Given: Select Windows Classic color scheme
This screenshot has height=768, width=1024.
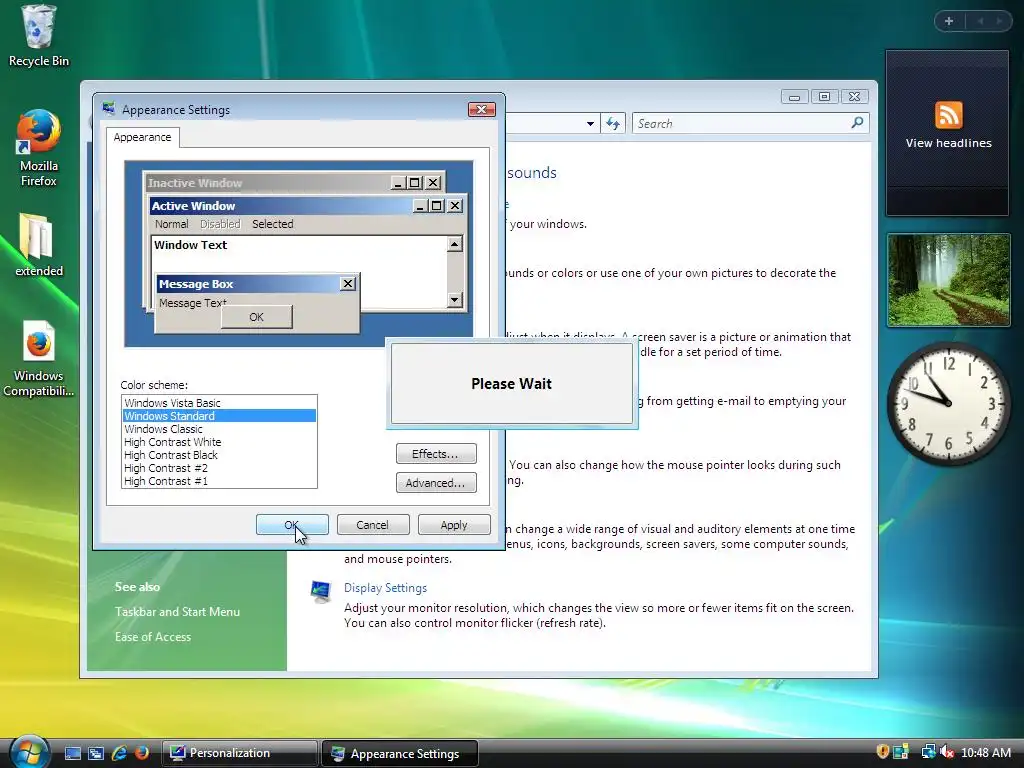Looking at the screenshot, I should [x=219, y=429].
